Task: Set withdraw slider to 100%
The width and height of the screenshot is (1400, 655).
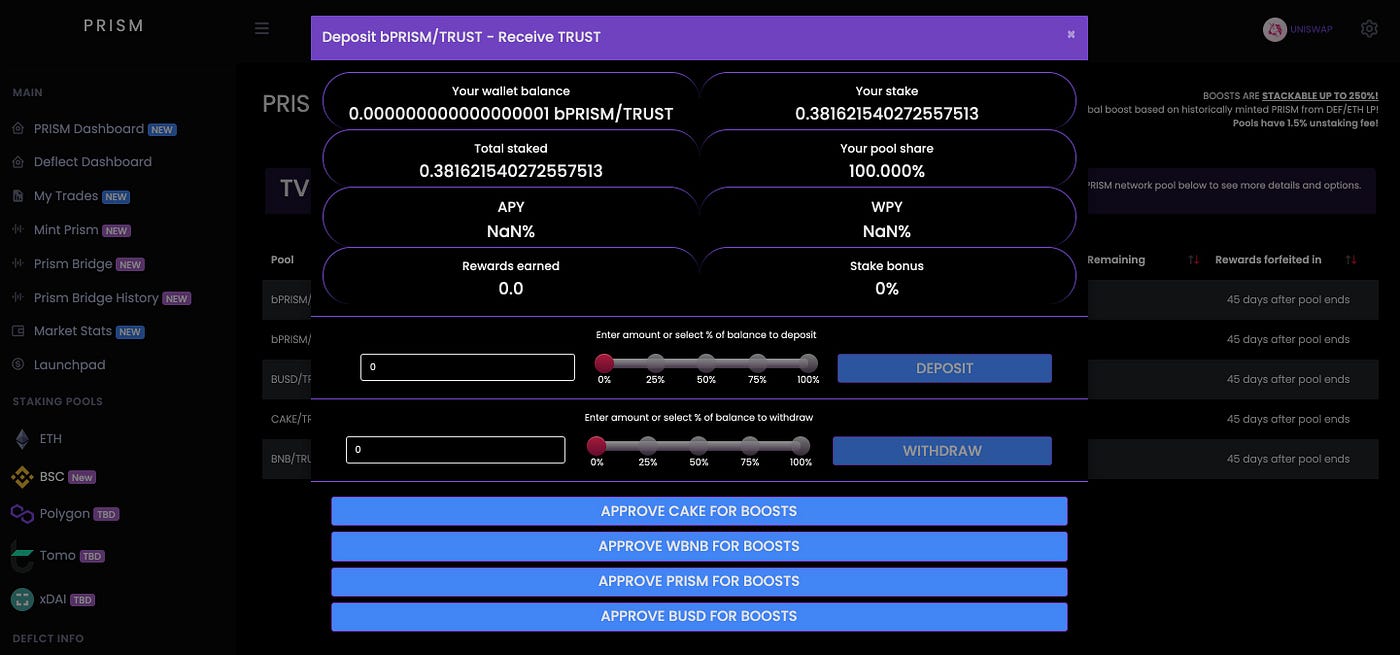Action: pos(801,445)
